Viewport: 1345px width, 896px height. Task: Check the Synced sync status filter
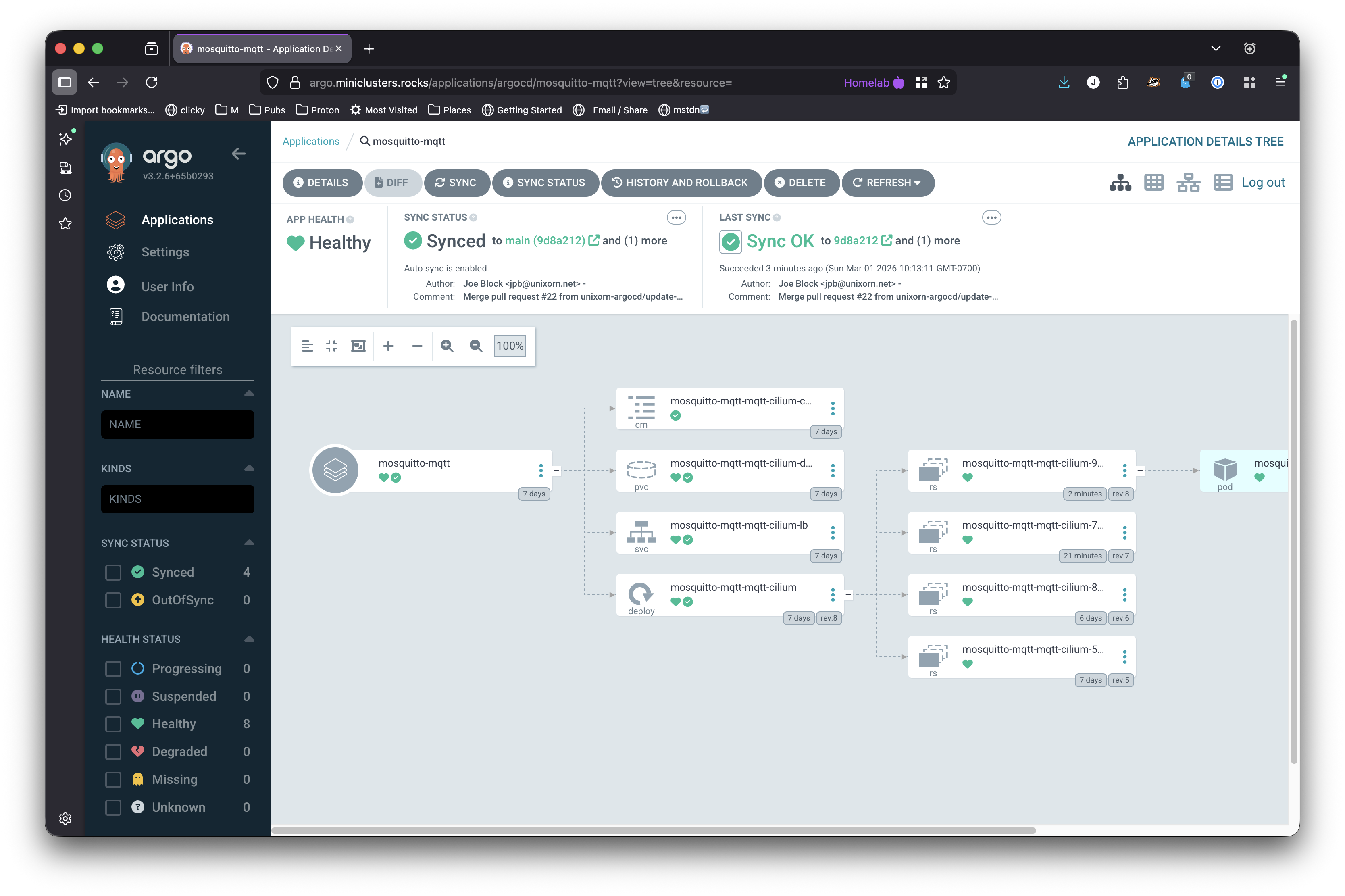coord(113,572)
